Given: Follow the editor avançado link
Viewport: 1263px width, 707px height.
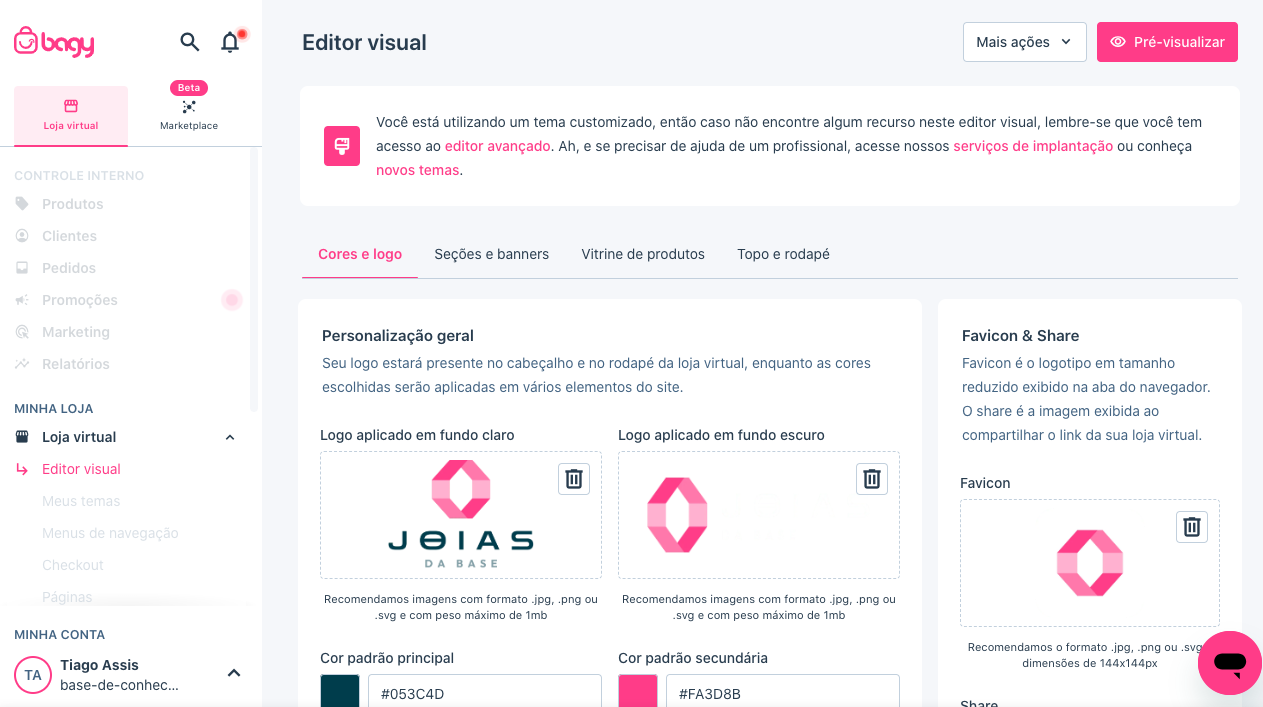Looking at the screenshot, I should (x=497, y=146).
